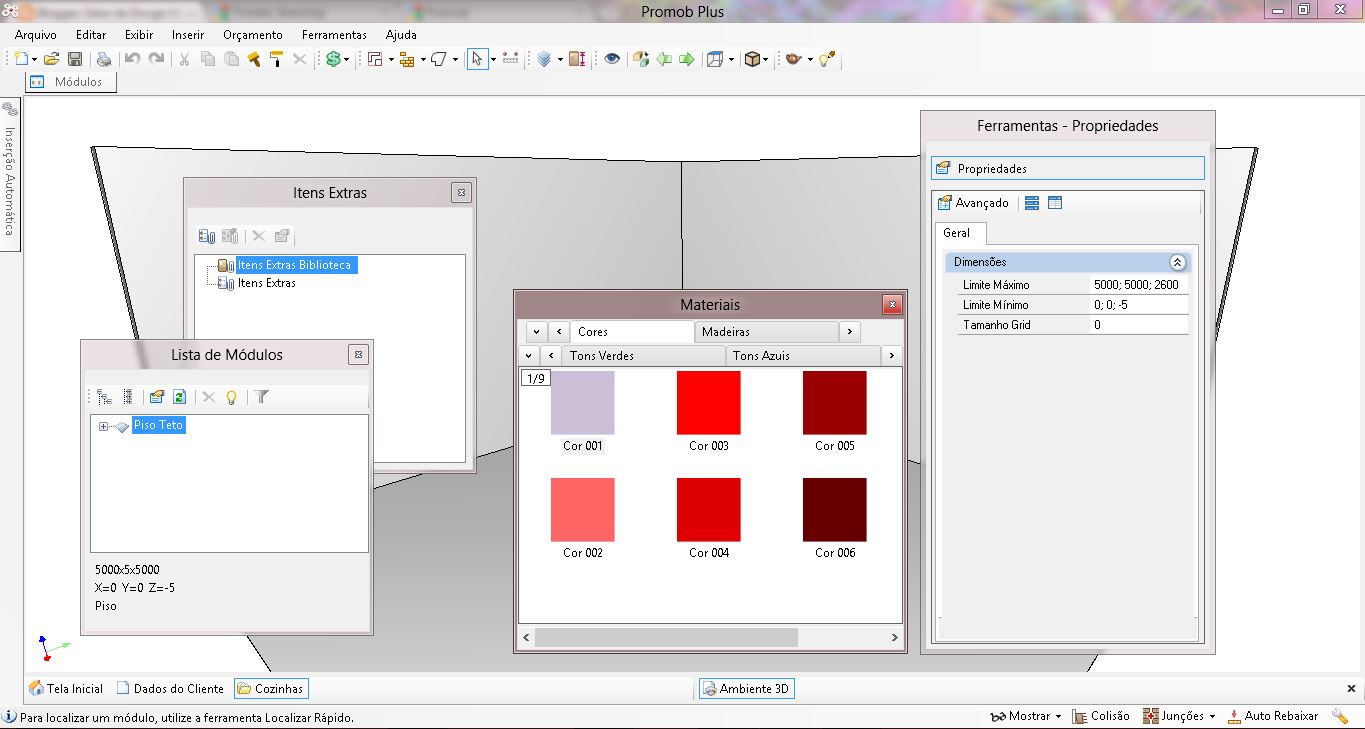This screenshot has width=1365, height=729.
Task: Click the green dollar budget icon
Action: [x=333, y=60]
